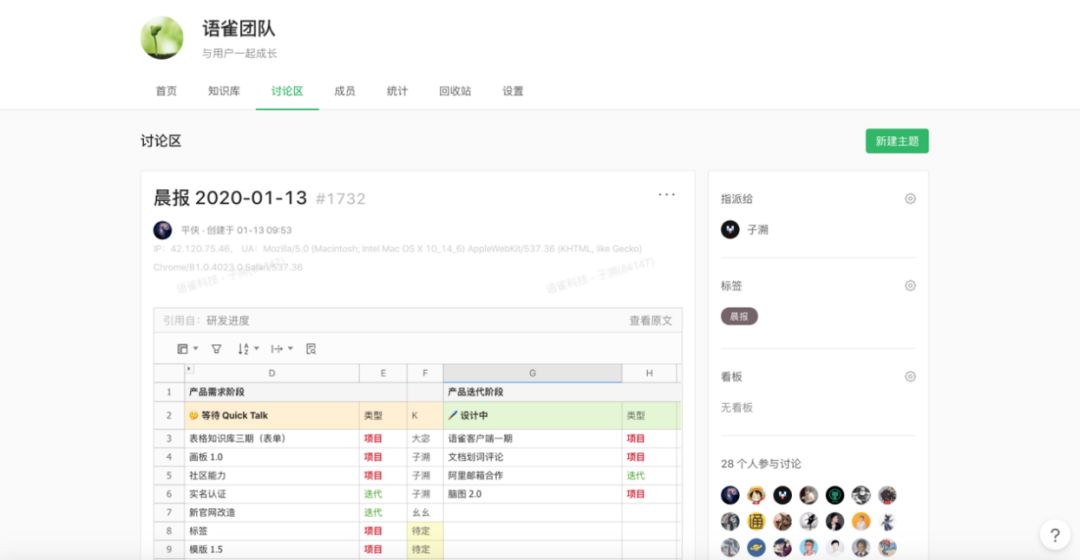This screenshot has height=560, width=1080.
Task: Expand the sort dropdown arrow
Action: tap(257, 349)
